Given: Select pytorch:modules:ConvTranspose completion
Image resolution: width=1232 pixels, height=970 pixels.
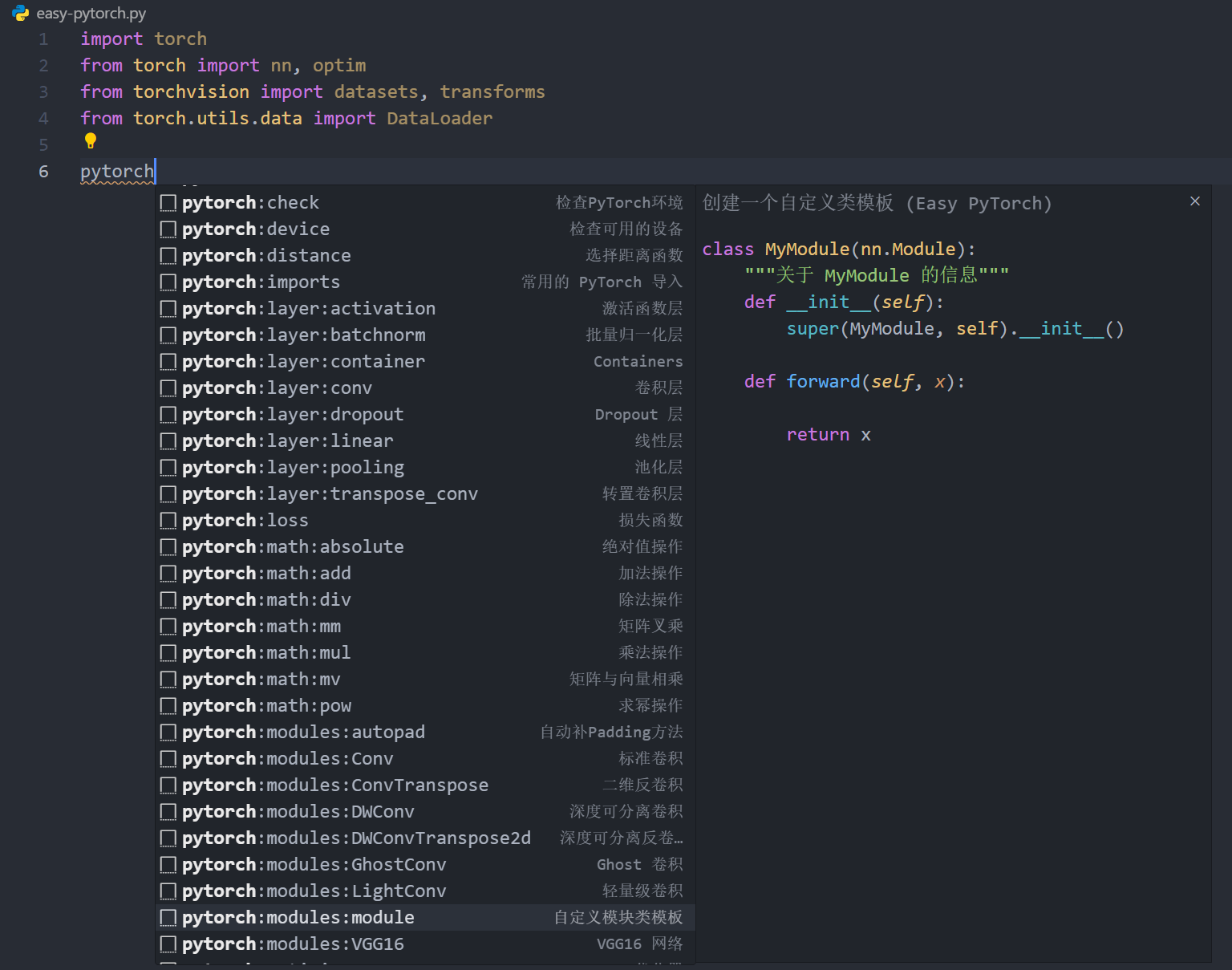Looking at the screenshot, I should (425, 785).
